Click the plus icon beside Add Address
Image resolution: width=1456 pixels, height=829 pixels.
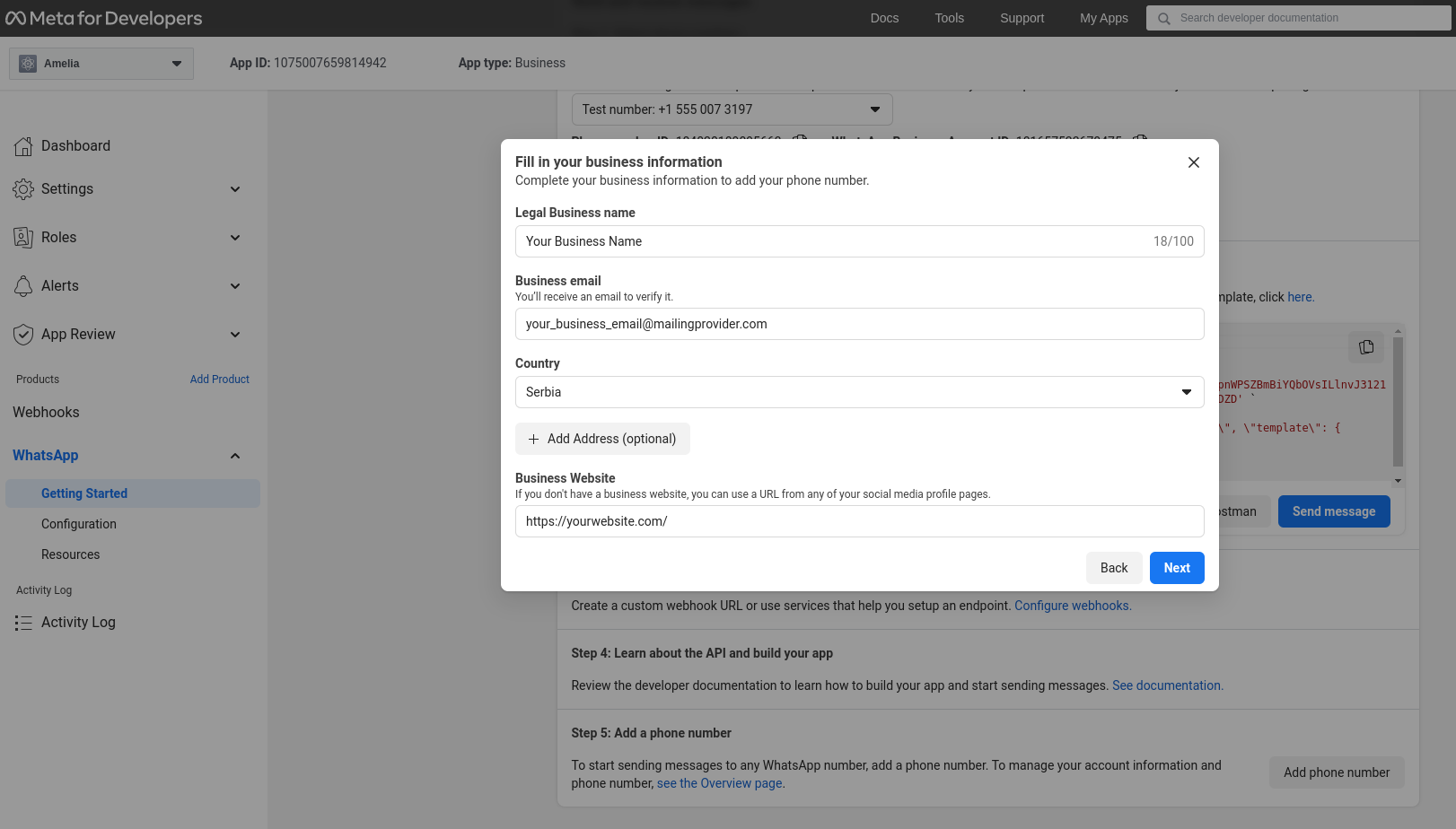(533, 439)
